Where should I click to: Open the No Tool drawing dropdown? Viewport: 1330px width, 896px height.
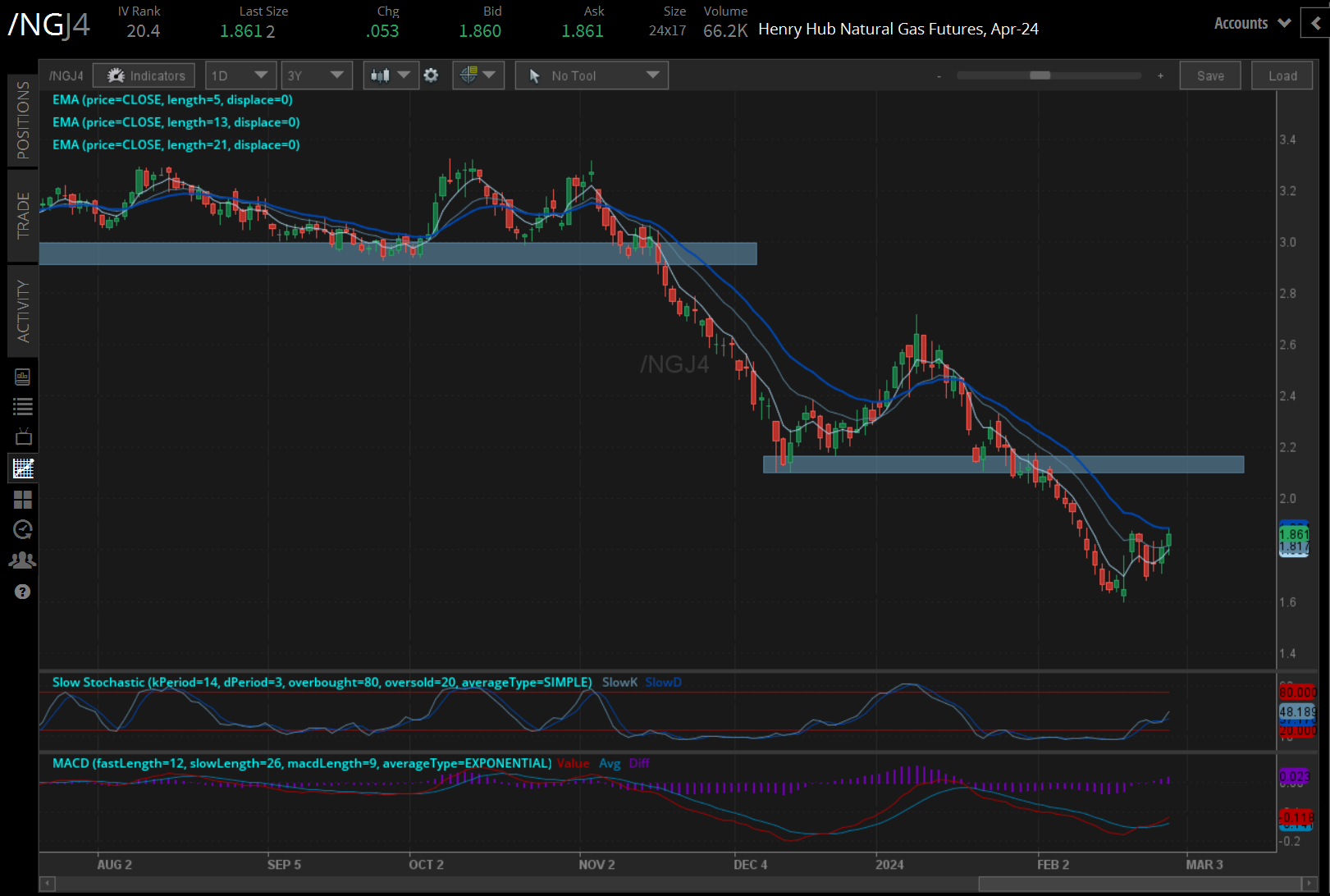click(592, 75)
